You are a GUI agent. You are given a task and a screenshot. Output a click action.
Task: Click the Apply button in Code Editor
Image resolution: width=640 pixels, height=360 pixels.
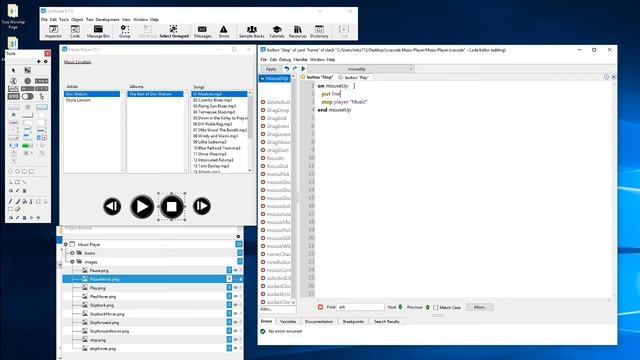click(271, 69)
